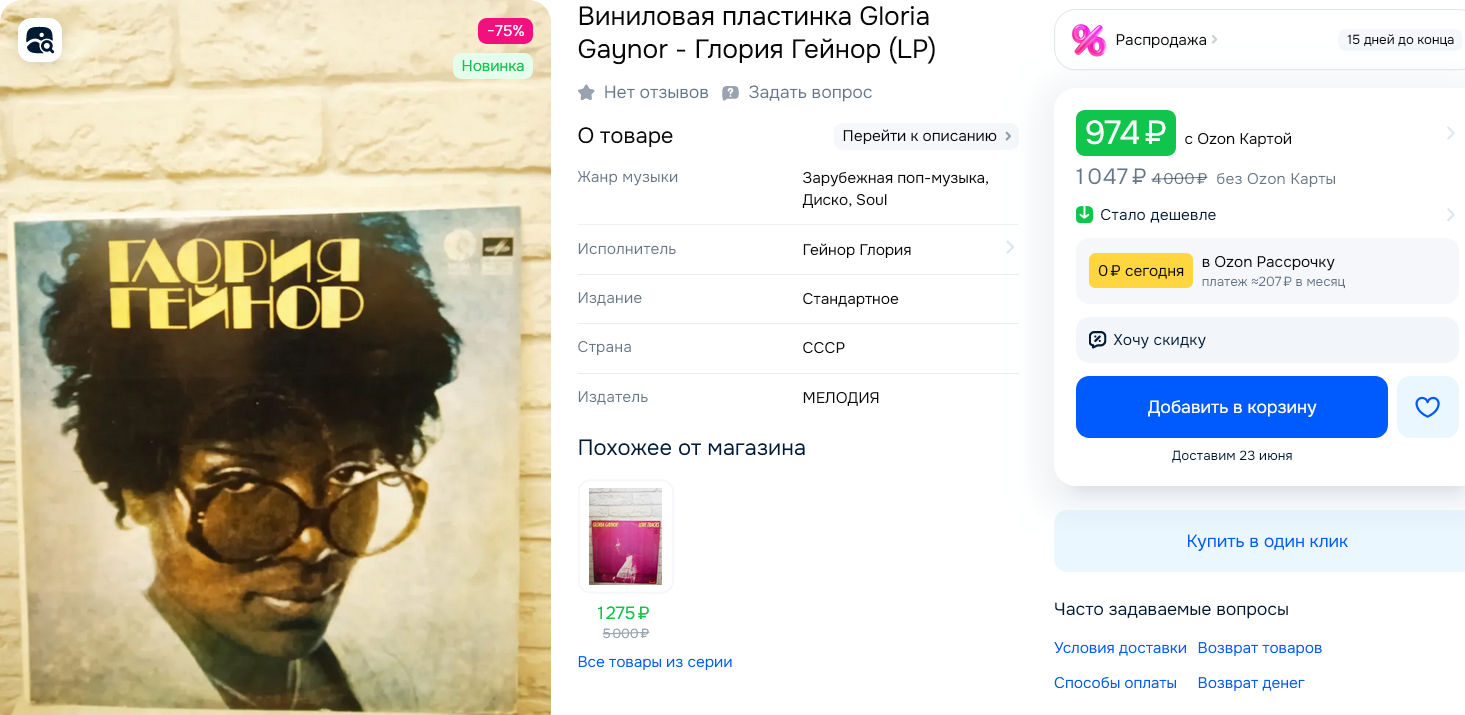
Task: Add product to favorites with heart icon
Action: click(1427, 407)
